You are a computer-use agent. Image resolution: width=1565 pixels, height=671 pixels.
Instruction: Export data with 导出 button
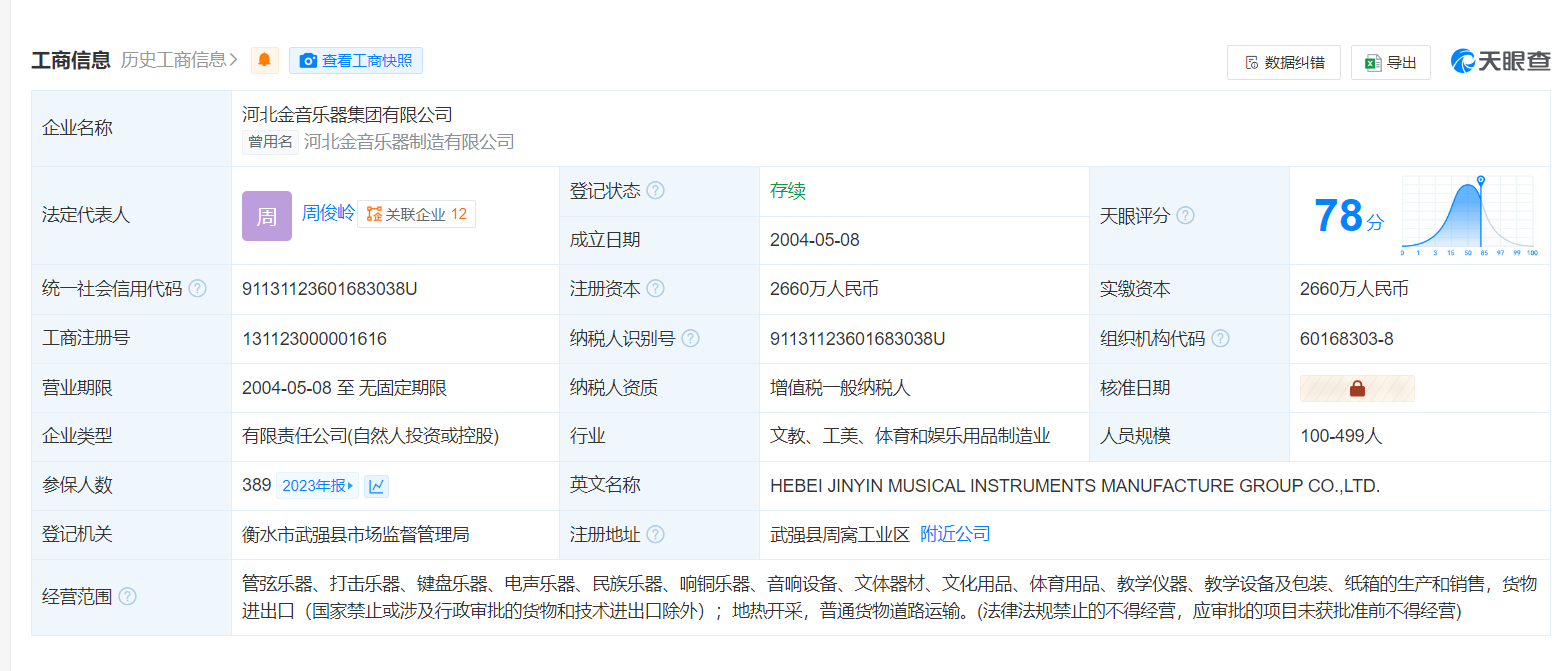pos(1391,62)
